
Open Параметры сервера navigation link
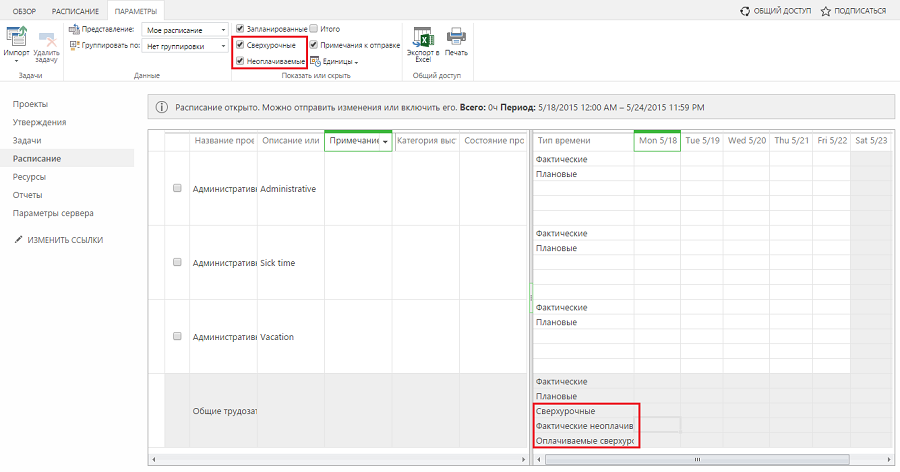click(53, 213)
